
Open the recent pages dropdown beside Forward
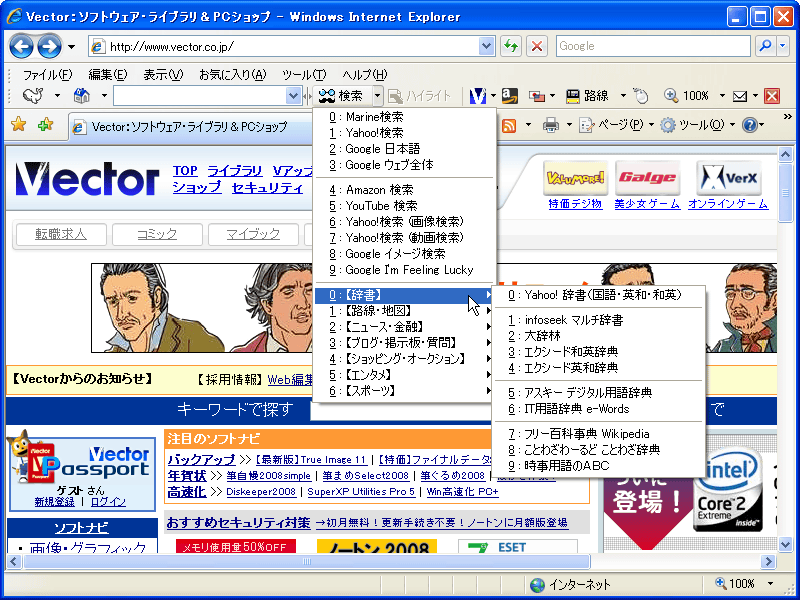click(x=71, y=47)
